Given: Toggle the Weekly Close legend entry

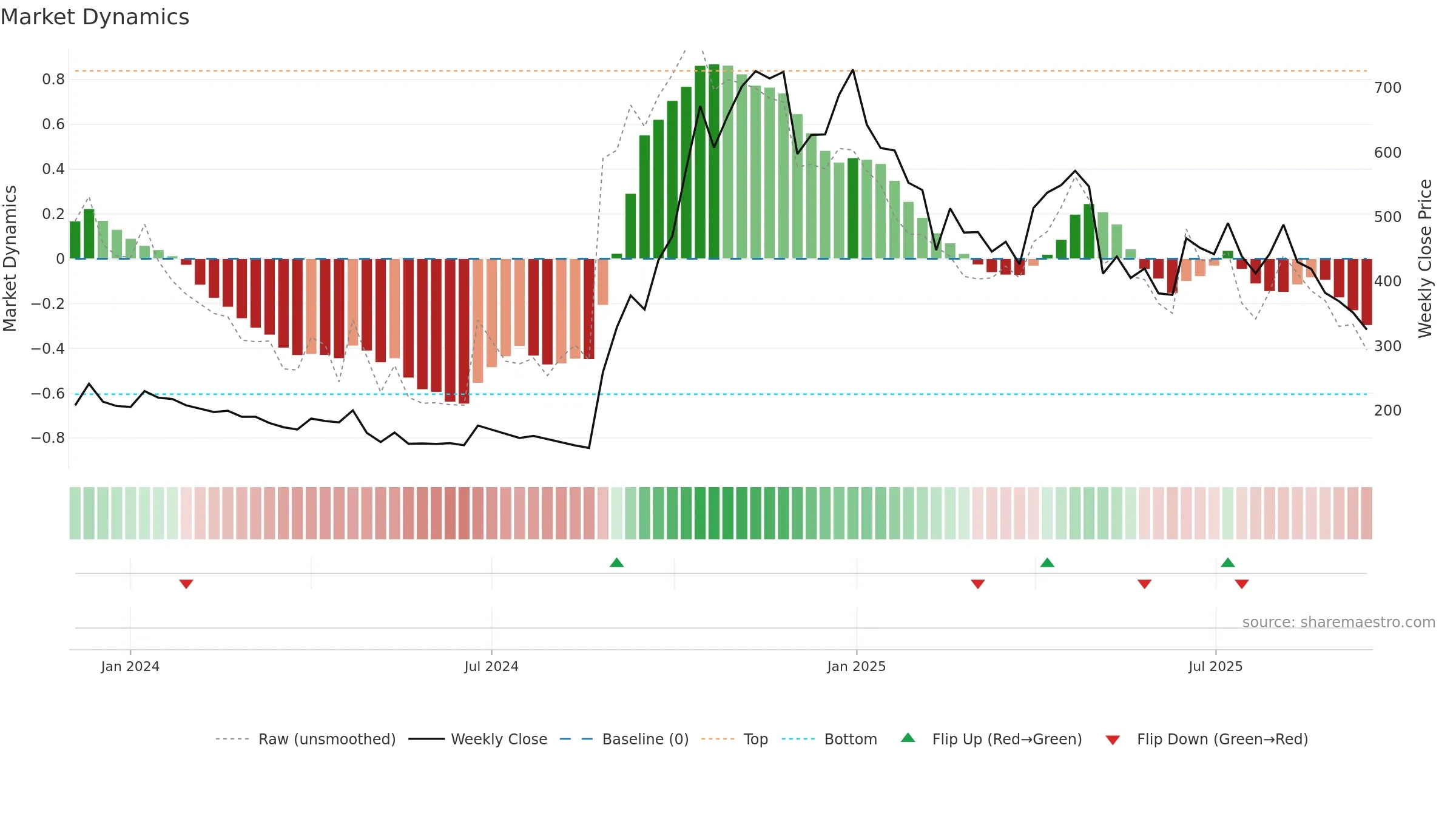Looking at the screenshot, I should (x=478, y=739).
